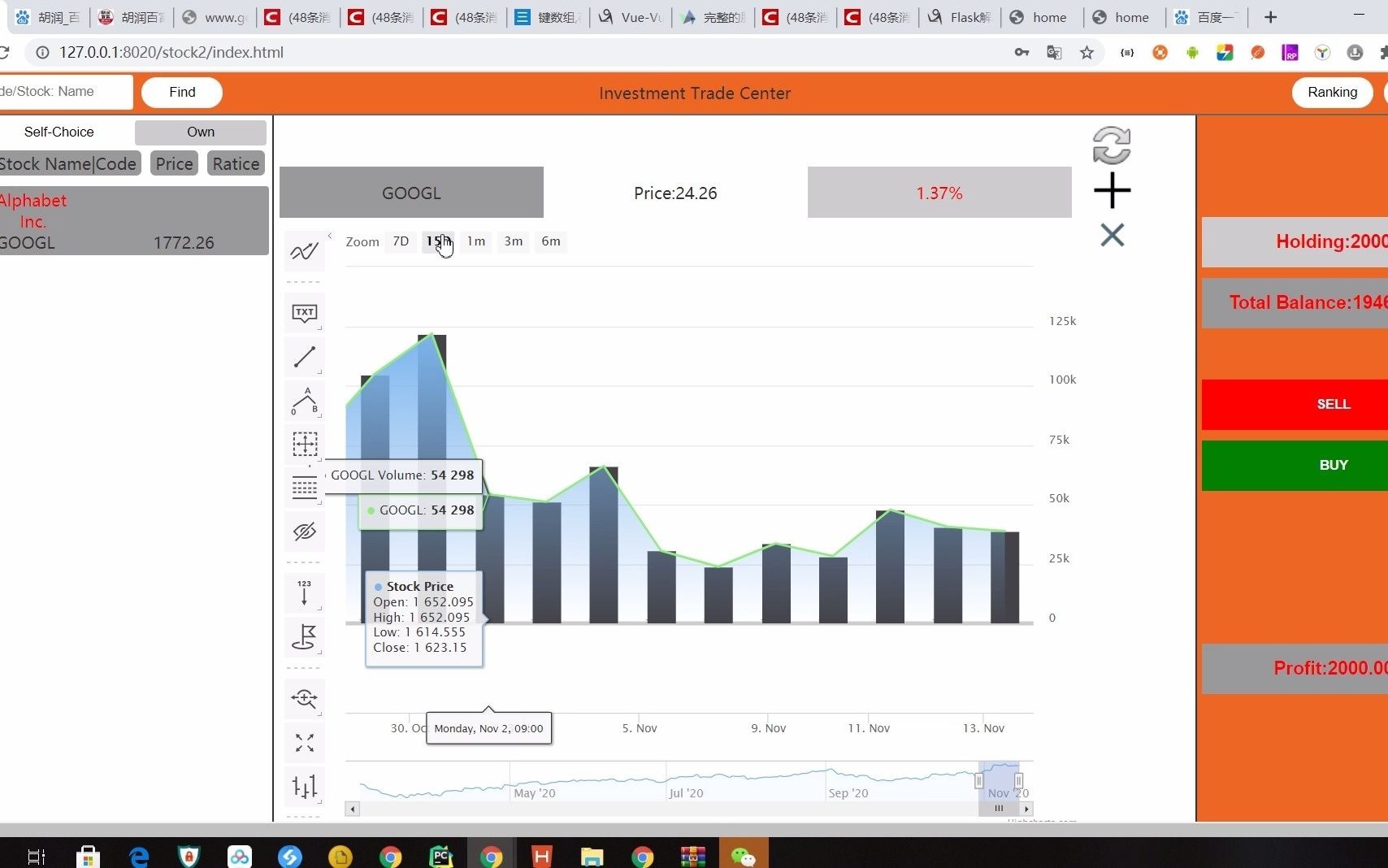Open the three-color Y-shaped extension icon
Image resolution: width=1388 pixels, height=868 pixels.
point(1322,52)
